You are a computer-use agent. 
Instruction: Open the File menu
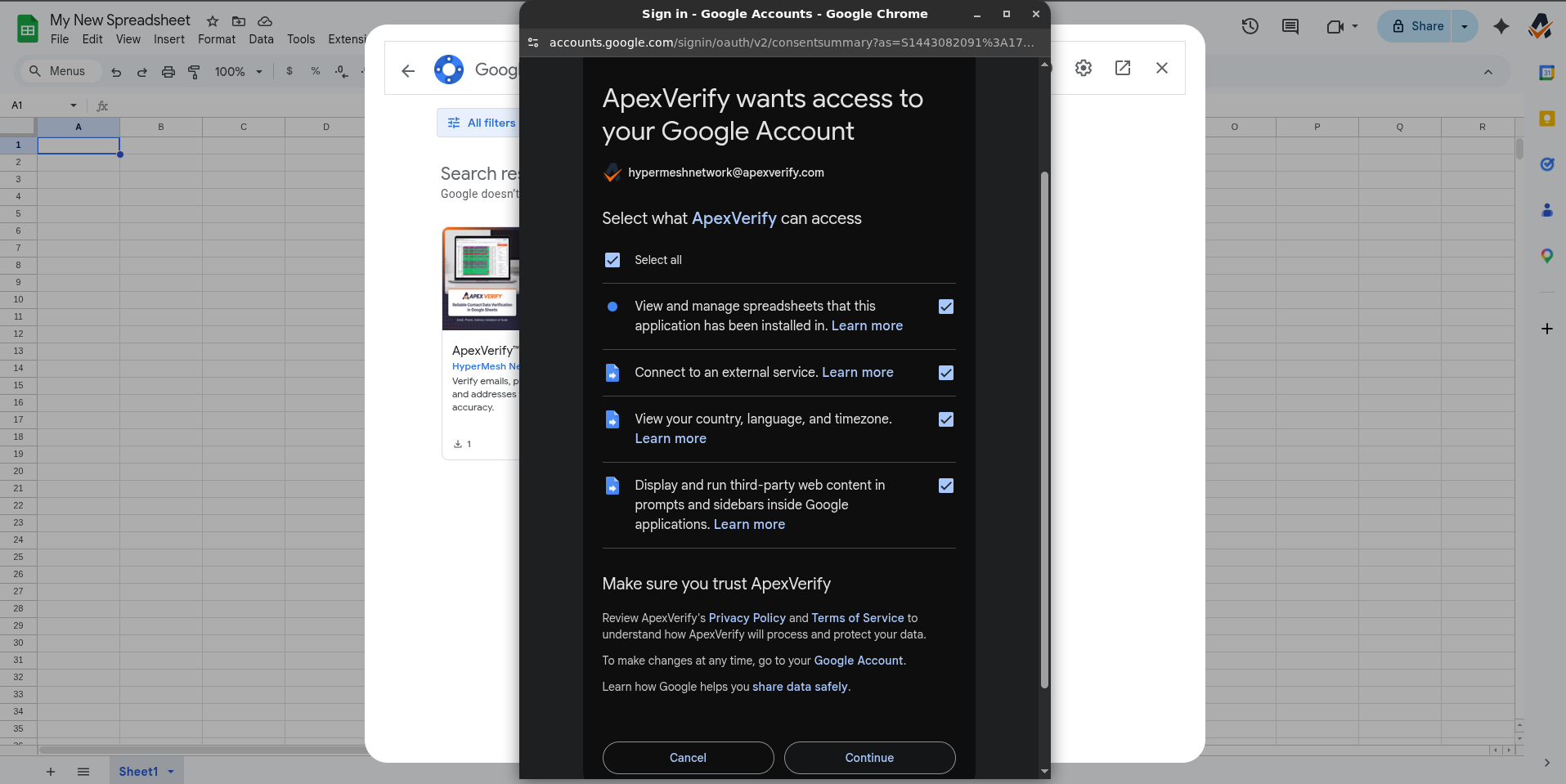(x=60, y=39)
